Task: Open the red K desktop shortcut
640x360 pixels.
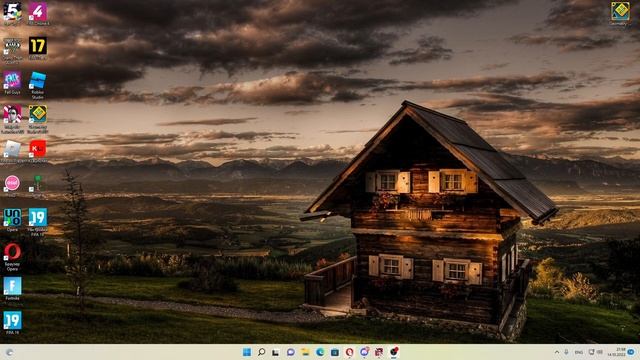Action: (x=38, y=149)
